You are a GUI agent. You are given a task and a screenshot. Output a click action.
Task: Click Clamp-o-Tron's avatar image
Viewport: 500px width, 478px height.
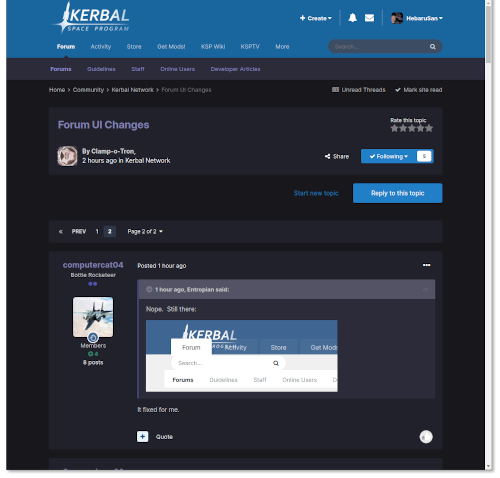67,156
